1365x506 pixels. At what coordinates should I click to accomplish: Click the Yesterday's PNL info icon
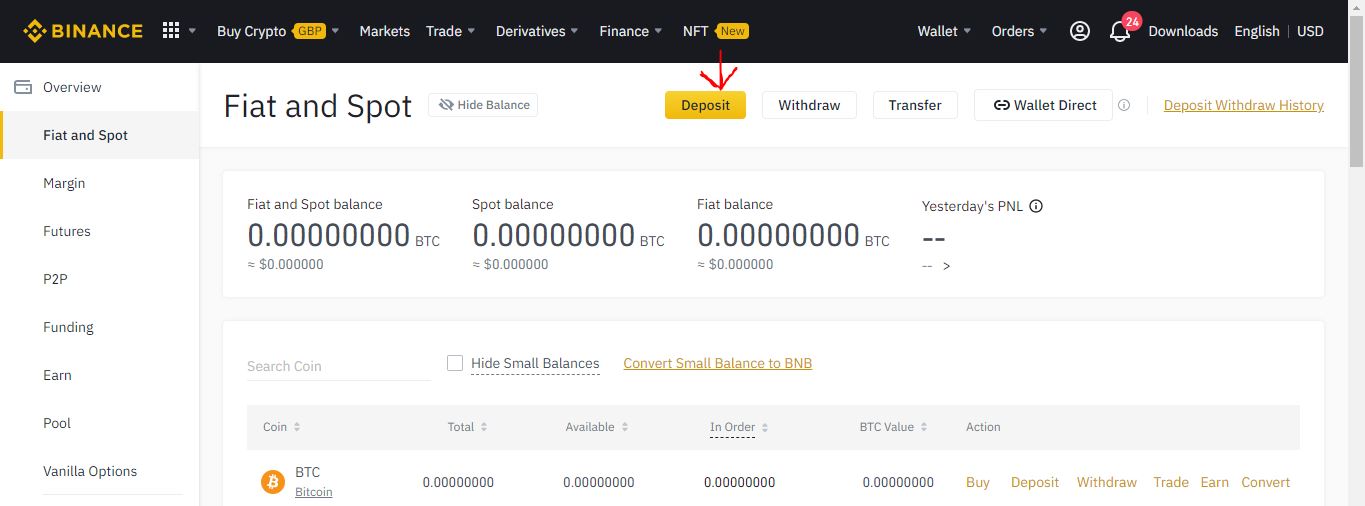(x=1036, y=206)
